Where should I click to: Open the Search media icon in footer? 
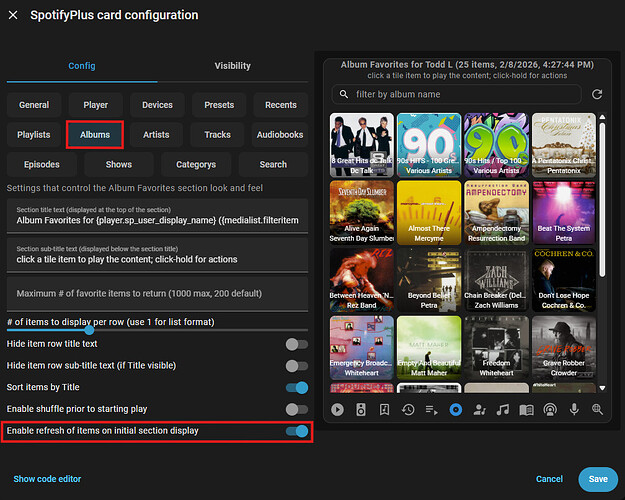point(597,409)
